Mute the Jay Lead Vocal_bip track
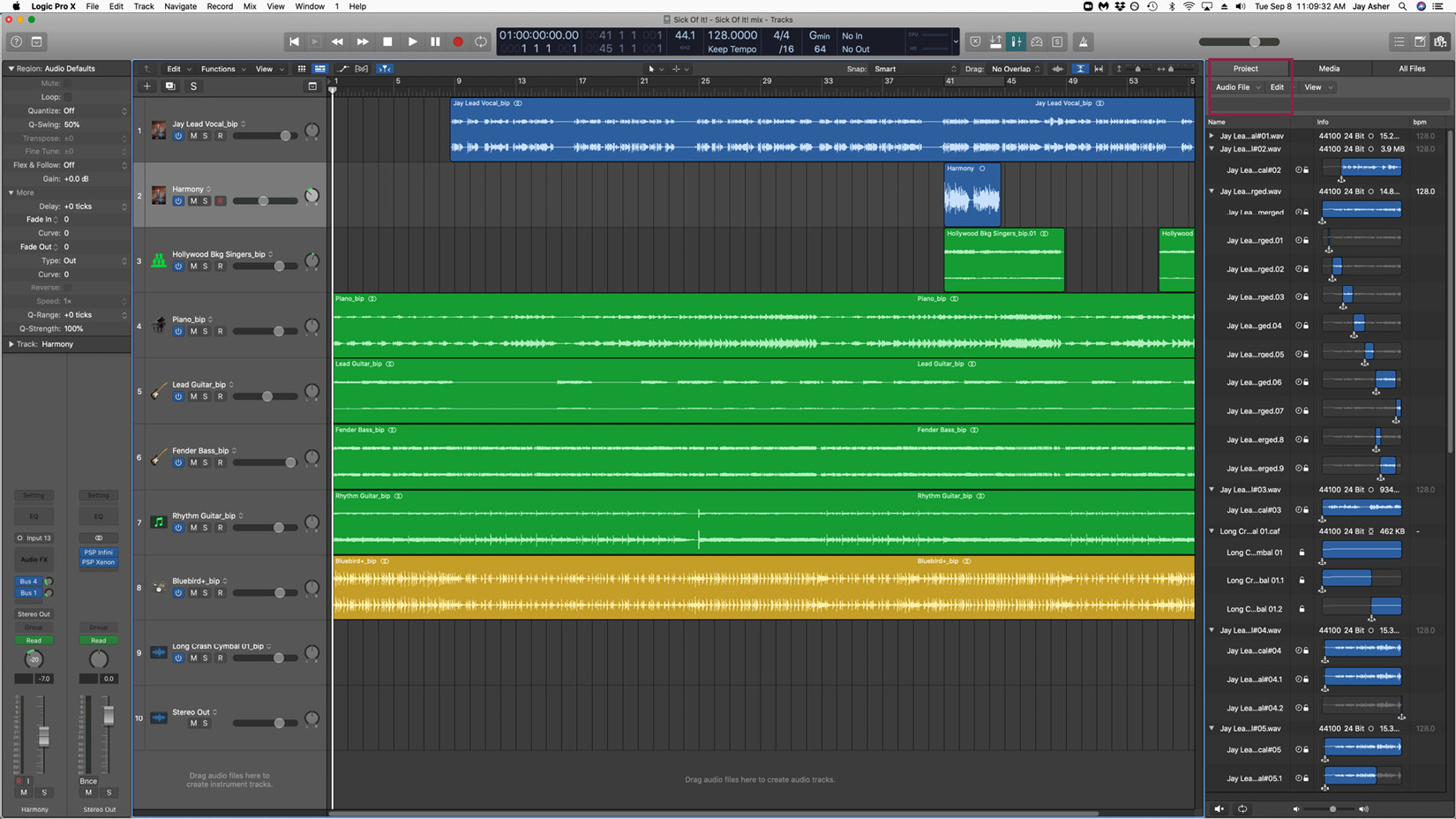The image size is (1456, 819). pos(193,136)
